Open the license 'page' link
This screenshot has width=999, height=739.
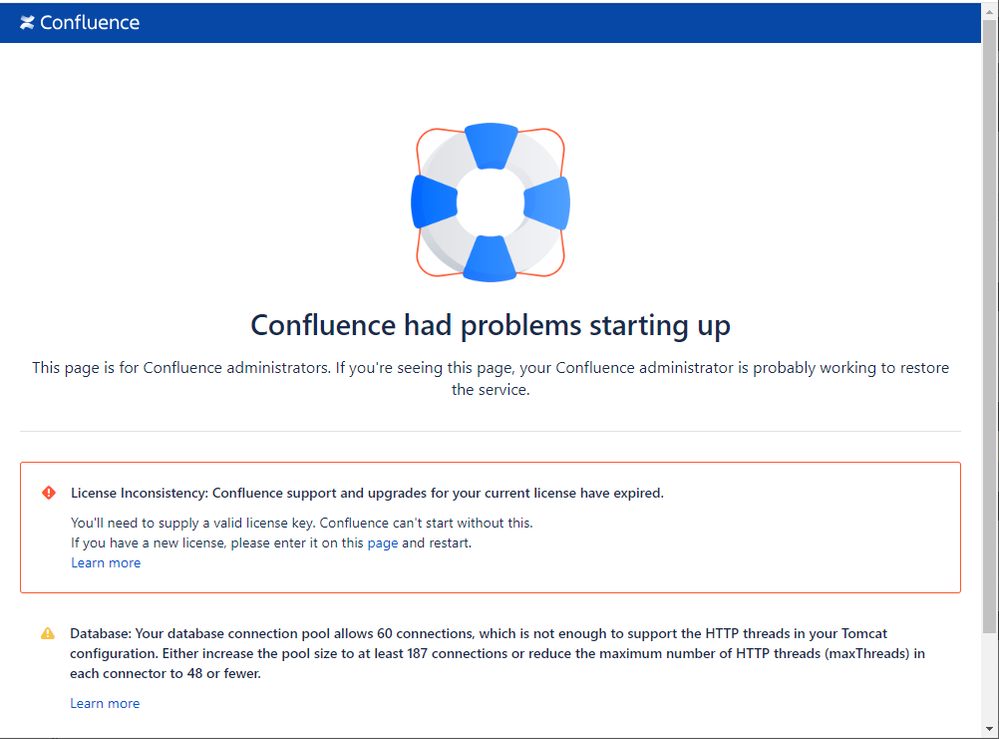382,543
